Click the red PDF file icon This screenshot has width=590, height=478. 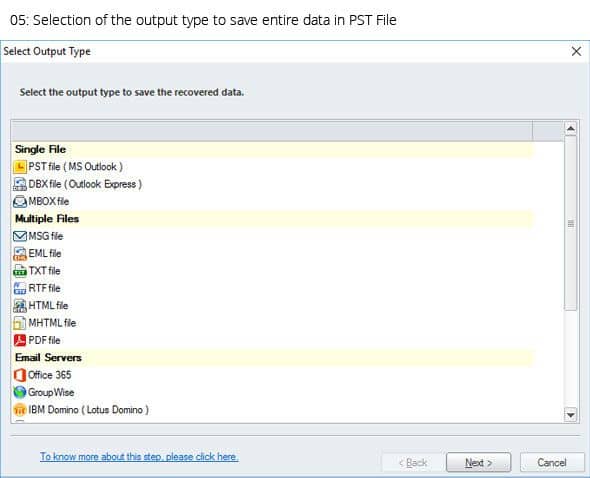tap(20, 340)
